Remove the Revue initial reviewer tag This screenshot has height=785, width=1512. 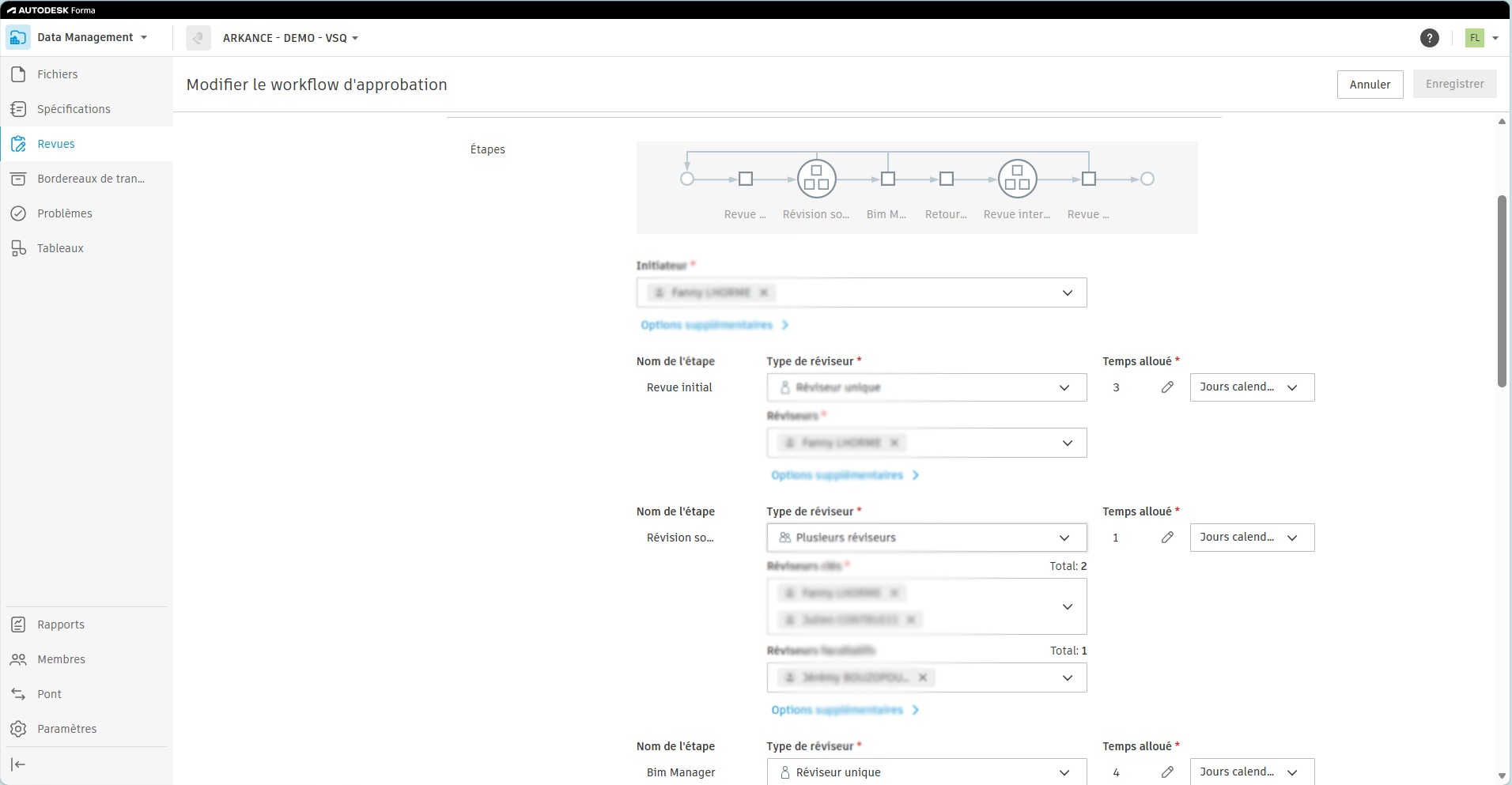pos(894,443)
